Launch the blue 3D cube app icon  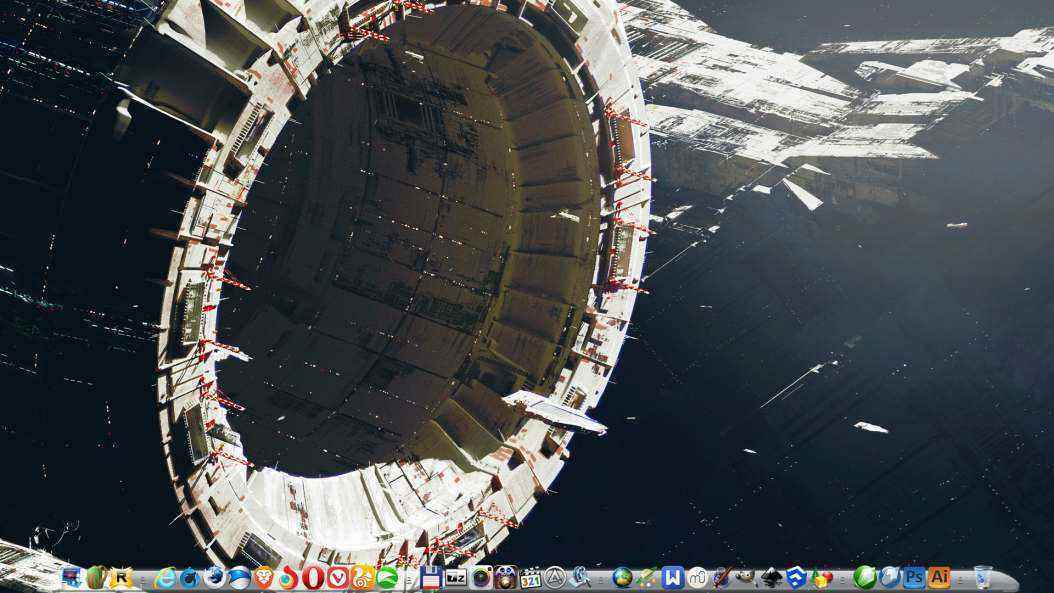(796, 578)
